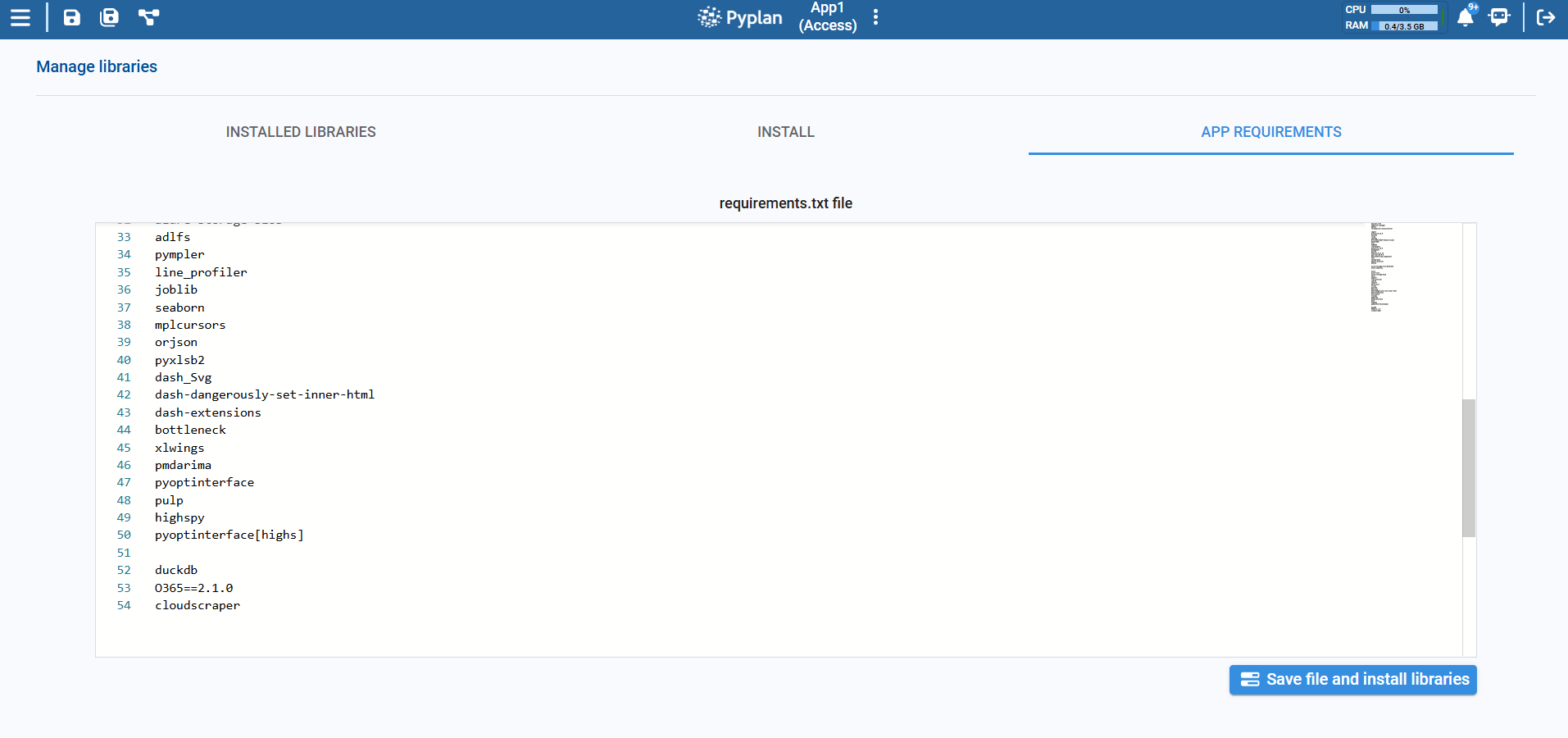Screen dimensions: 1568x738
Task: Open the notifications bell
Action: [x=1465, y=17]
